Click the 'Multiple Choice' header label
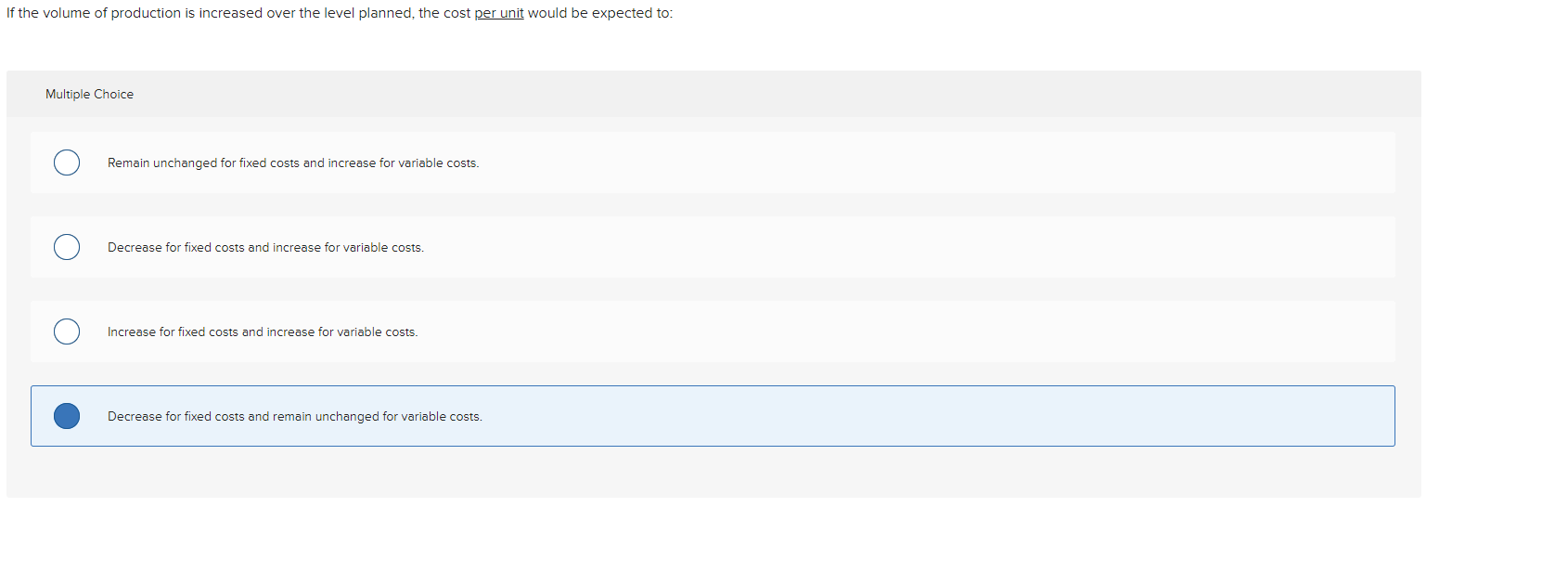The width and height of the screenshot is (1568, 572). tap(89, 94)
